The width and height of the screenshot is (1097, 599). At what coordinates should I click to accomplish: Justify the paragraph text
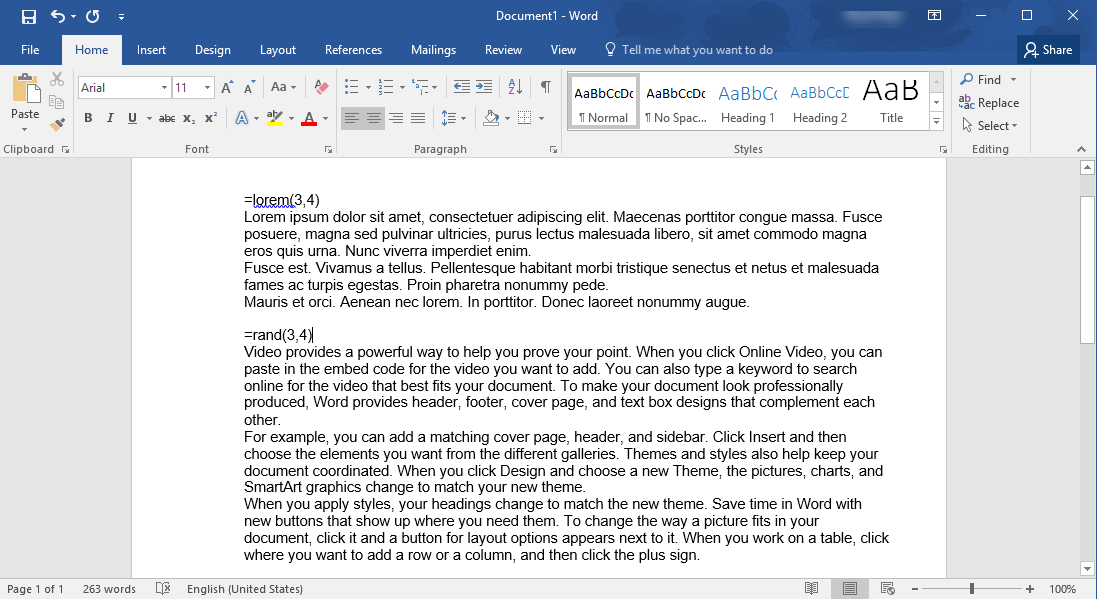[x=418, y=118]
